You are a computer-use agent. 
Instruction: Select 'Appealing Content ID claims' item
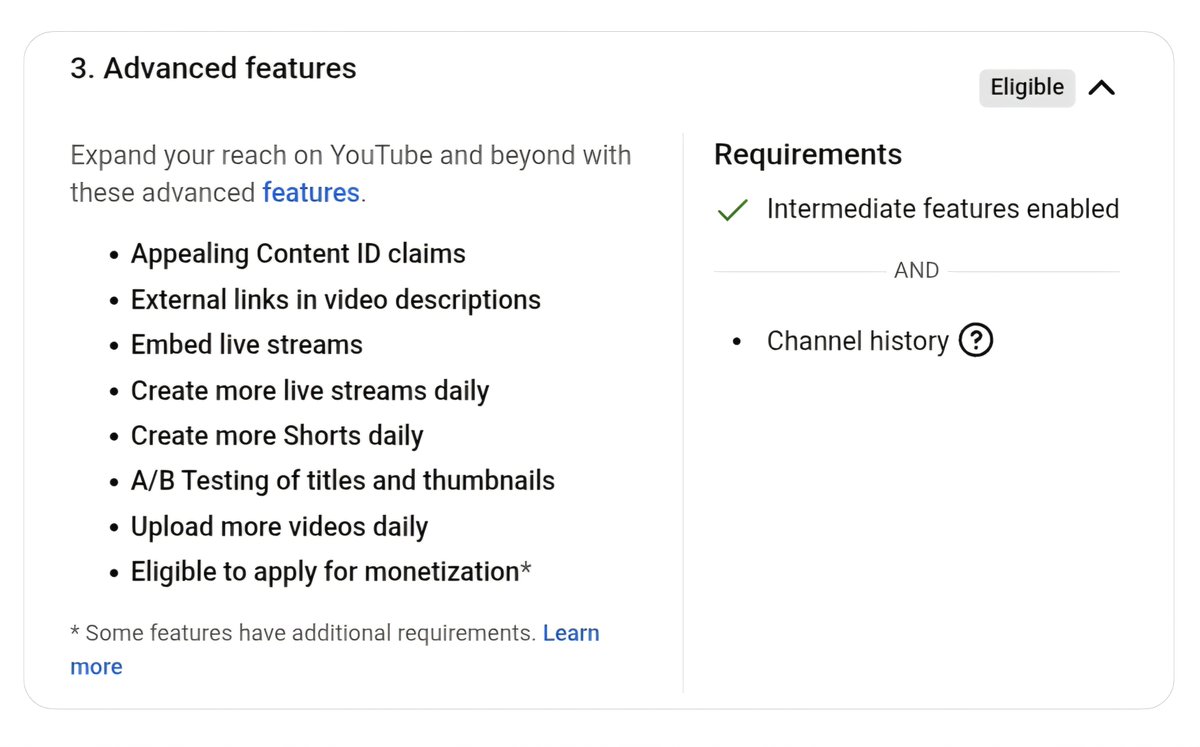[298, 254]
